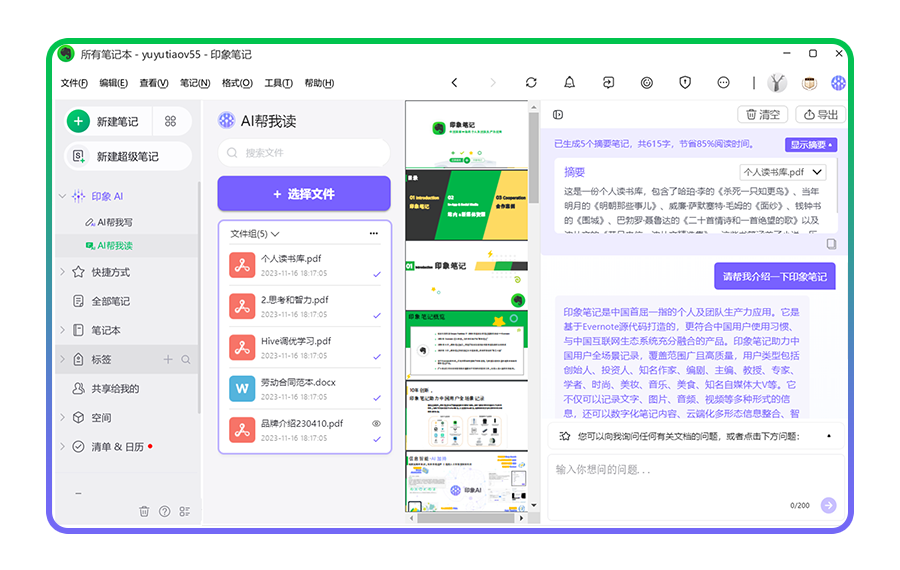
Task: Click the list view icon at sidebar bottom
Action: [184, 511]
